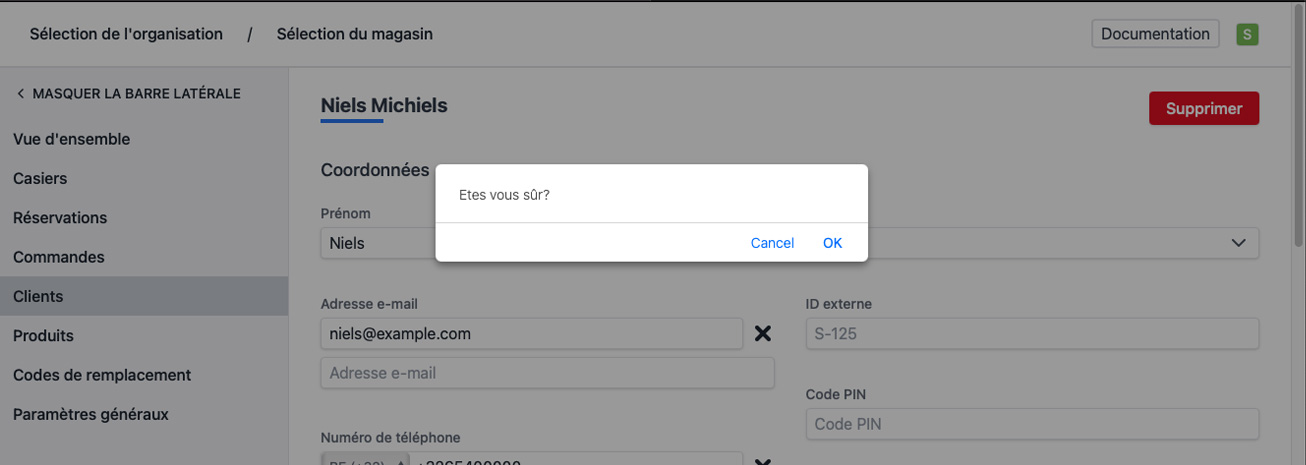Screen dimensions: 1306x465
Task: Cancel the 'Etes vous sûr?' dialog
Action: point(772,243)
